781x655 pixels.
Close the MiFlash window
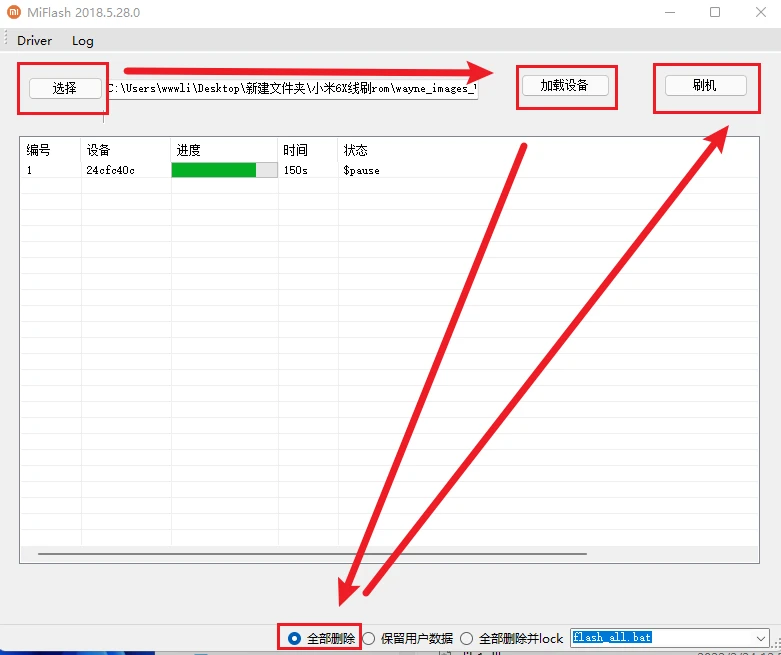761,12
